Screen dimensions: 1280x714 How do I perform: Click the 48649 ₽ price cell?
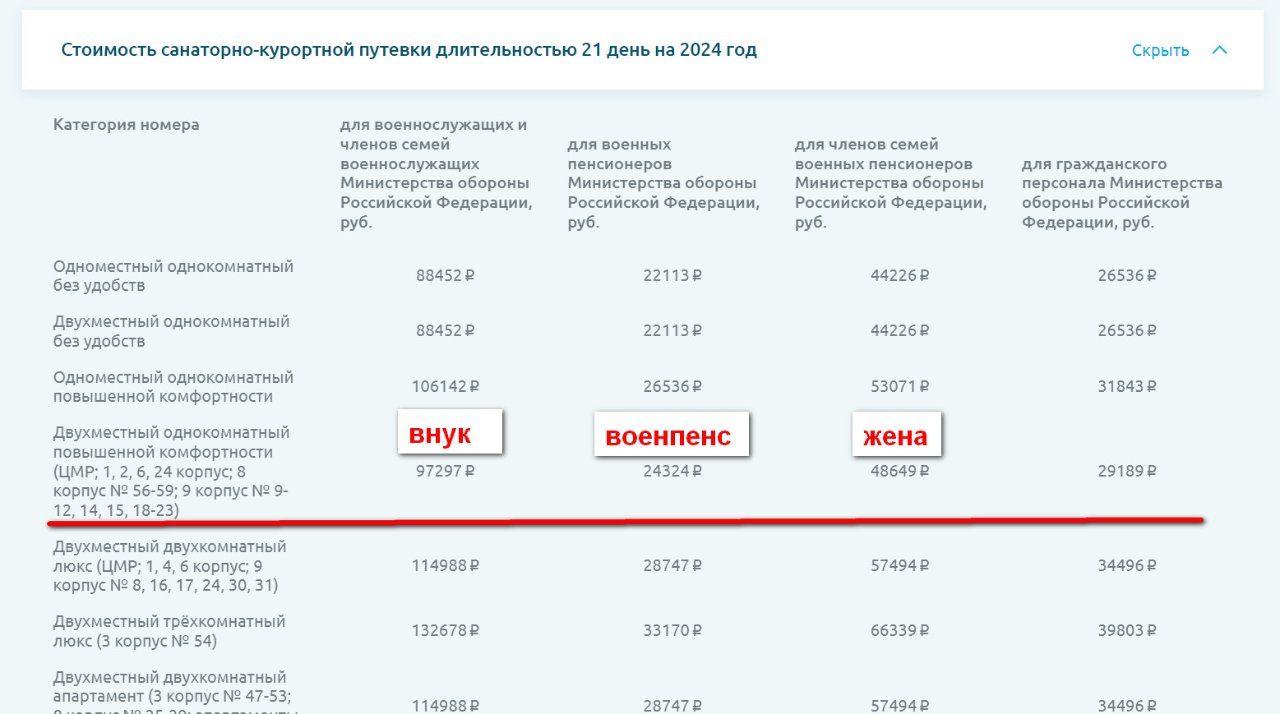click(x=899, y=471)
